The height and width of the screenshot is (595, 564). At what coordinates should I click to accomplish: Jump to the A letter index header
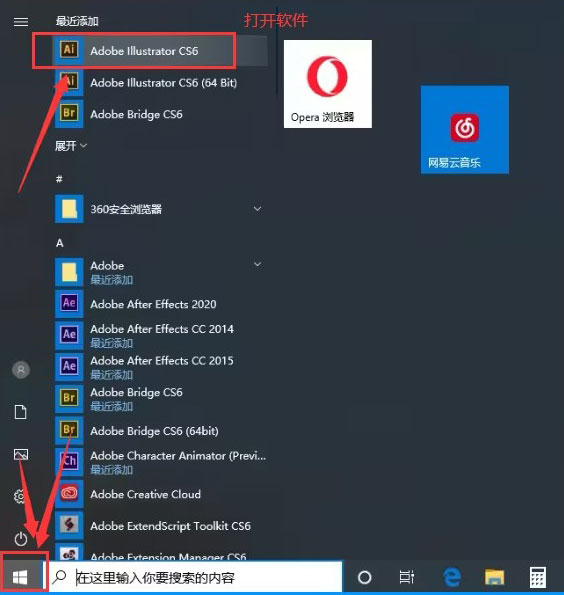pos(60,243)
